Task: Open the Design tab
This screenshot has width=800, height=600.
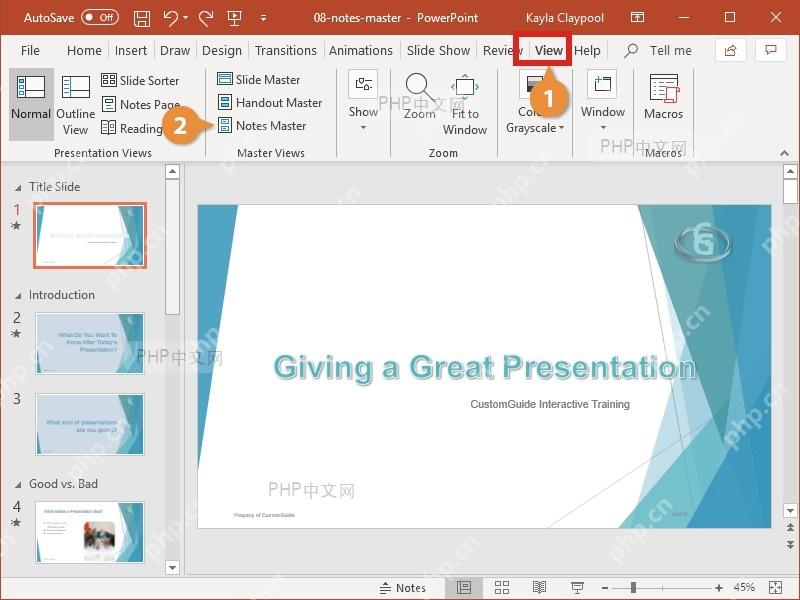Action: point(221,51)
